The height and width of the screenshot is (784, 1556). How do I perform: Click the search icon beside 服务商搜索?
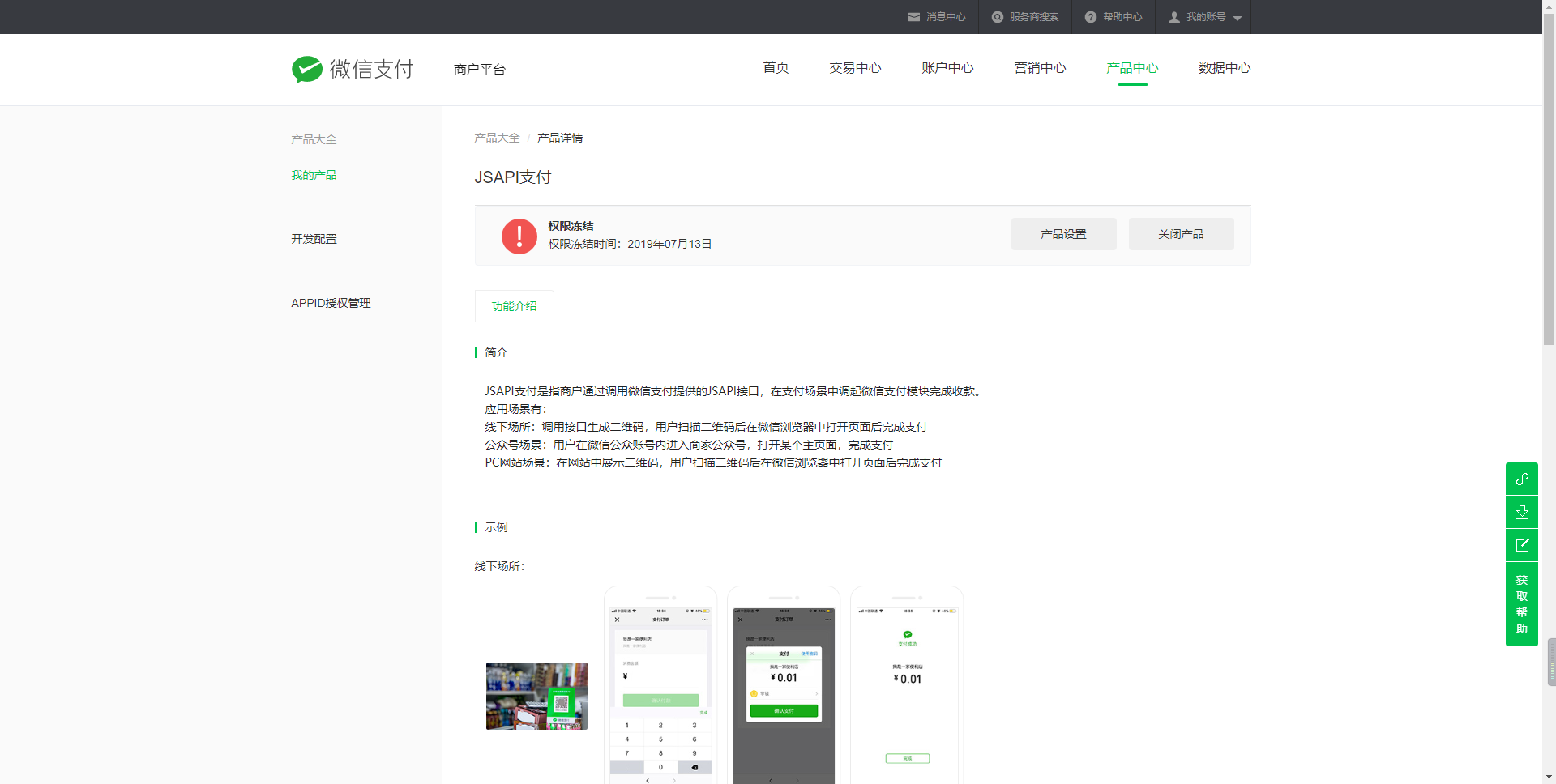(998, 17)
